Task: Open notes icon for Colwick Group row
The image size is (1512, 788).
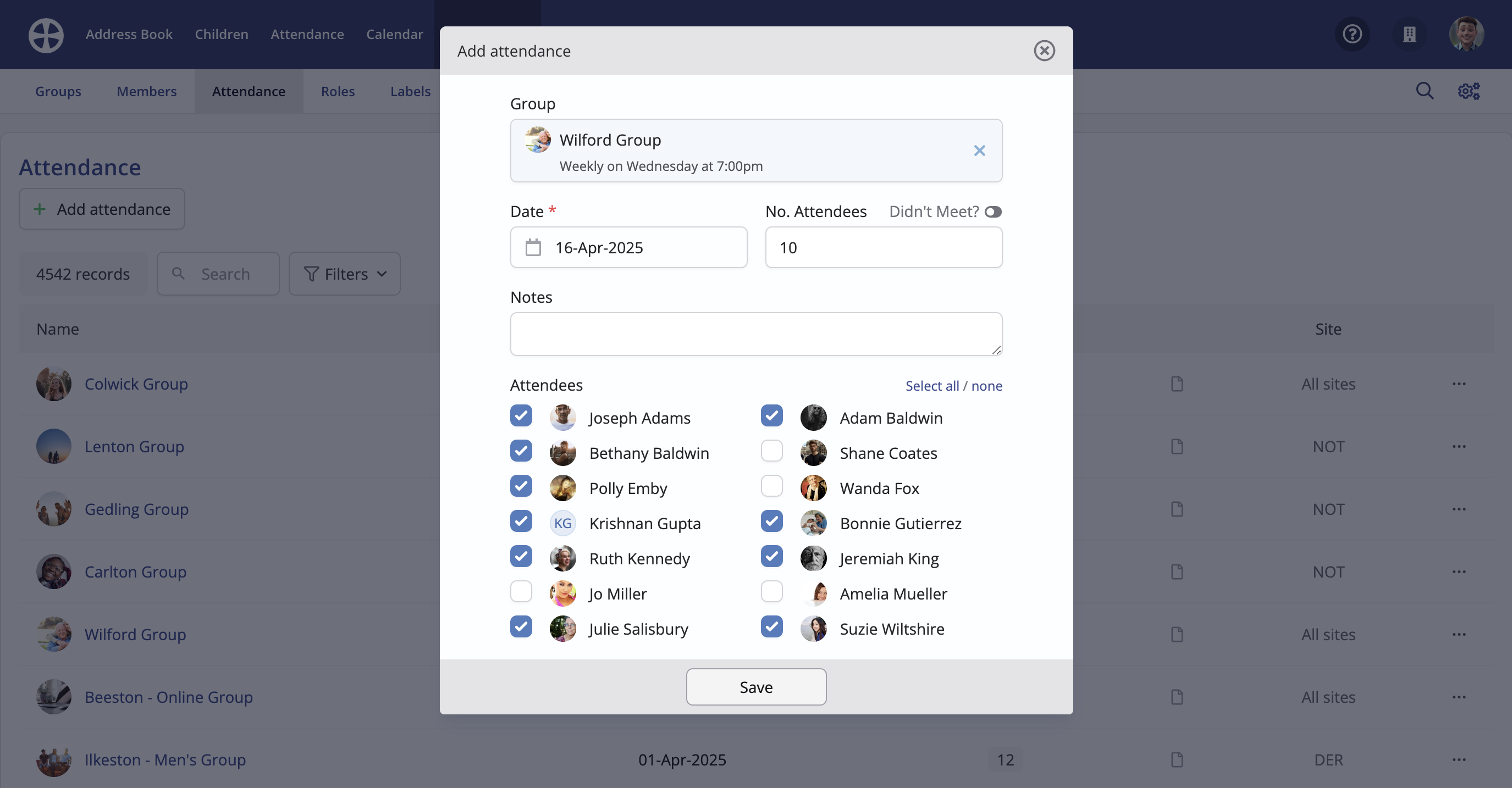Action: tap(1176, 384)
